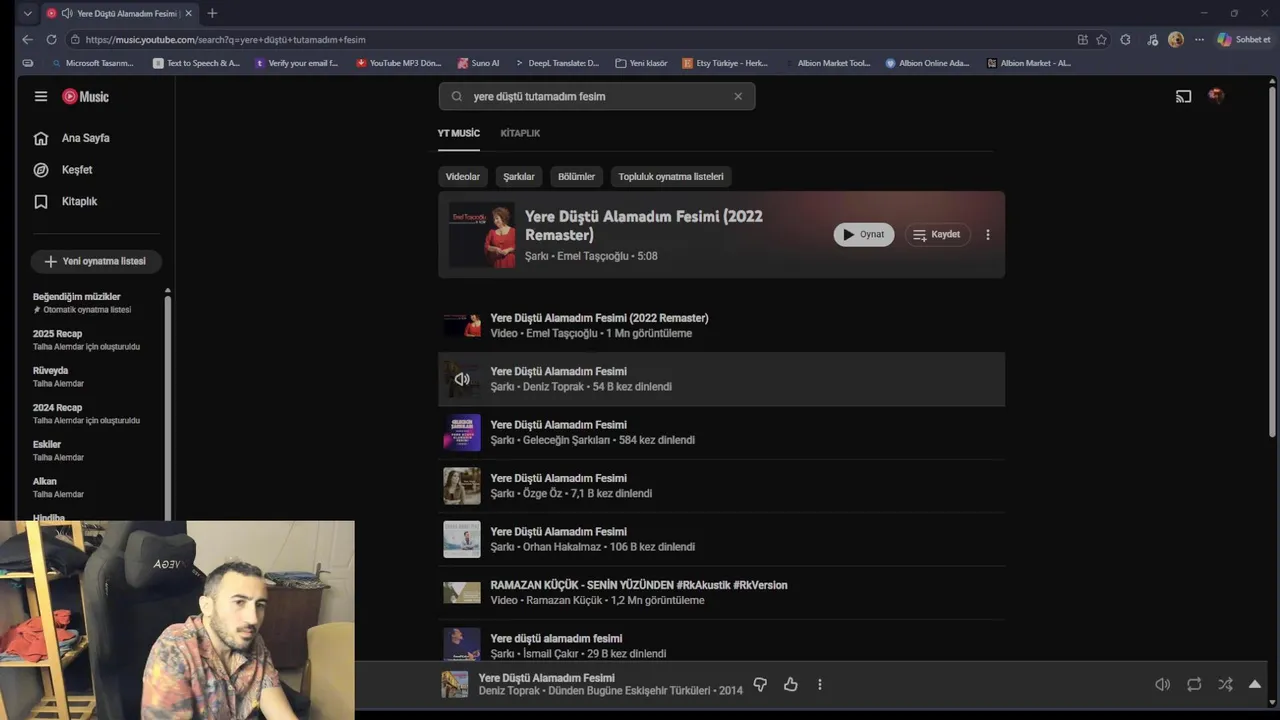The image size is (1280, 720).
Task: Play the top result with Oynat
Action: coord(864,235)
